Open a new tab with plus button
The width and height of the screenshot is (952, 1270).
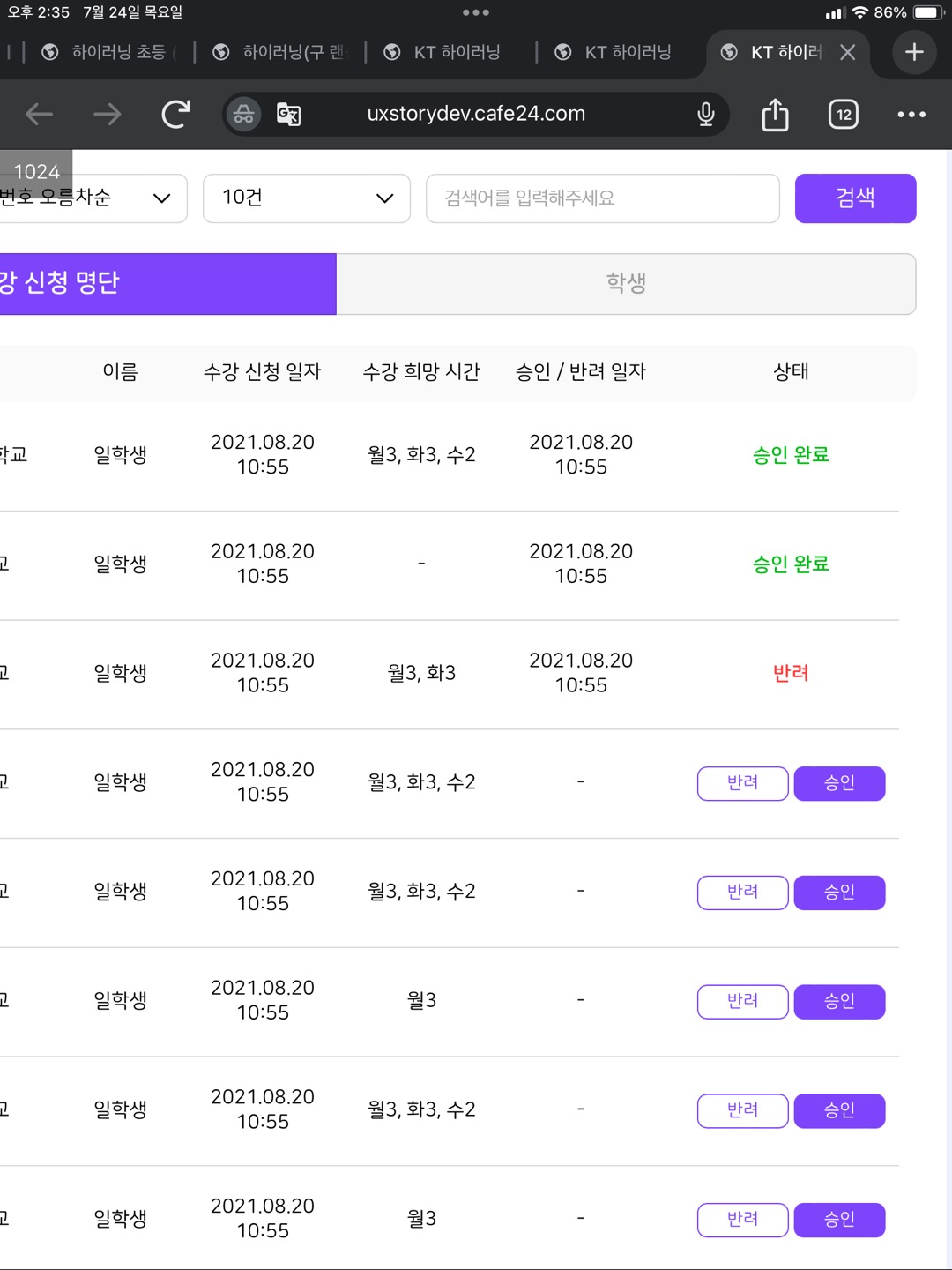tap(914, 52)
